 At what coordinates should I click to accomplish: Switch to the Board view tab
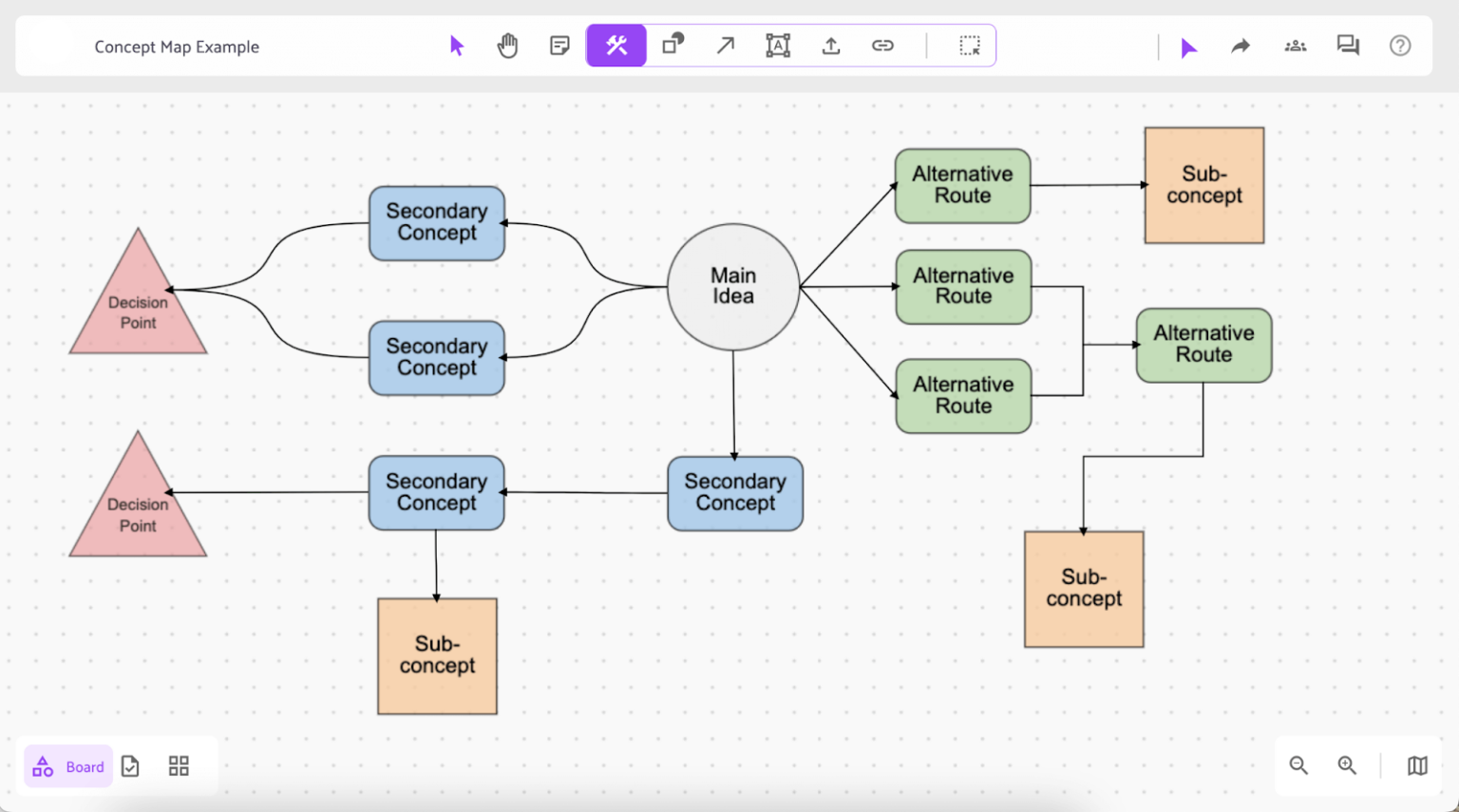point(68,766)
